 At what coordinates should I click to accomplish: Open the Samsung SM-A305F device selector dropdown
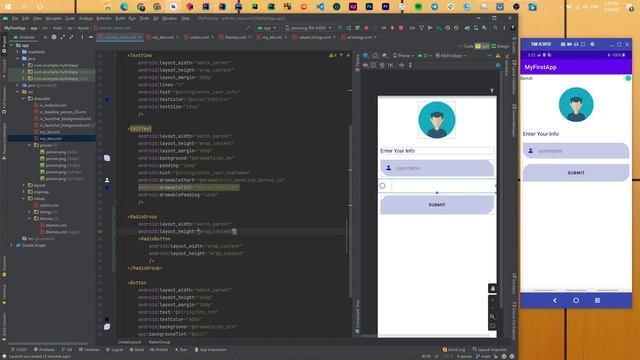tap(309, 28)
